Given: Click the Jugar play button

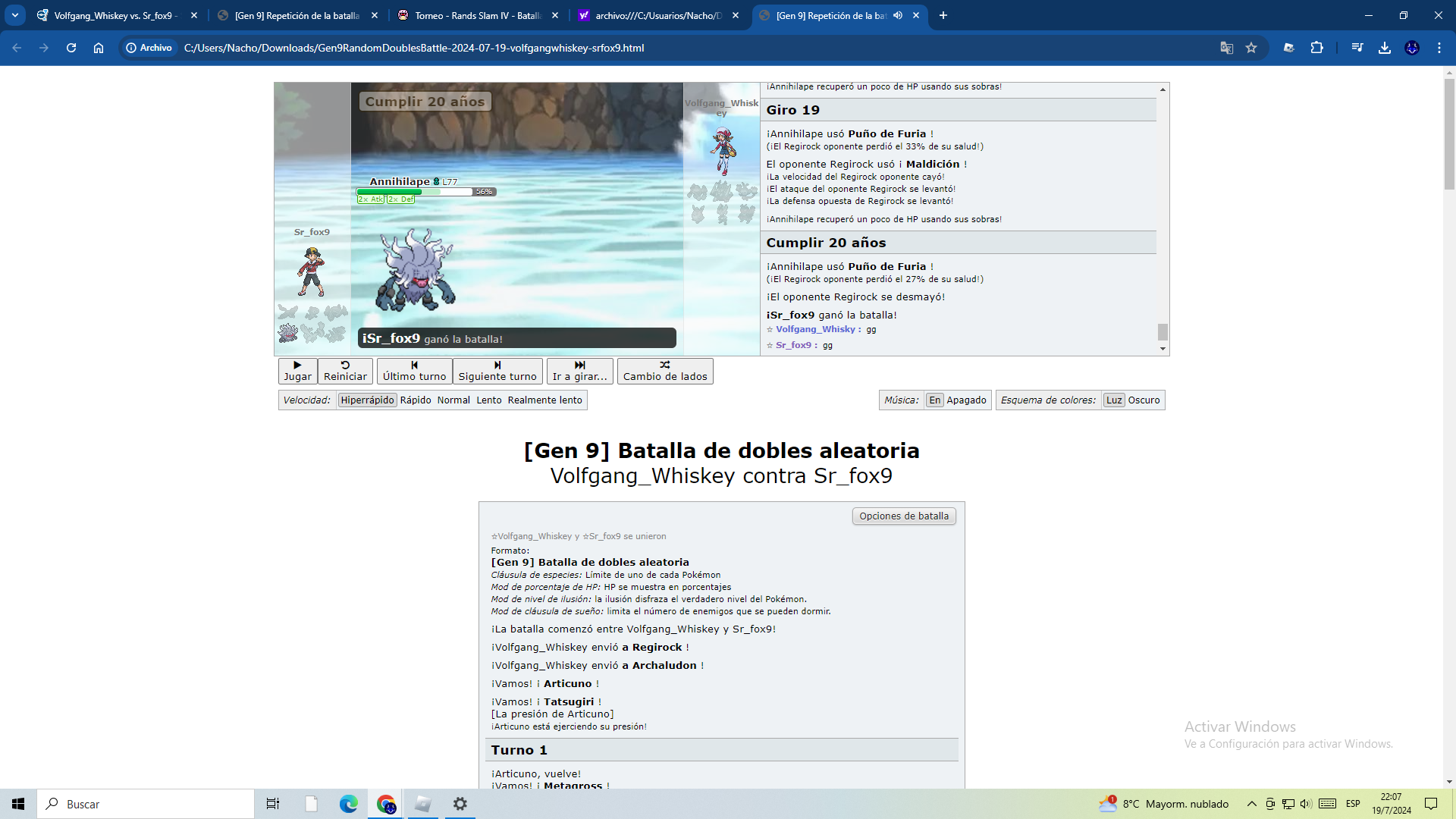Looking at the screenshot, I should click(297, 371).
